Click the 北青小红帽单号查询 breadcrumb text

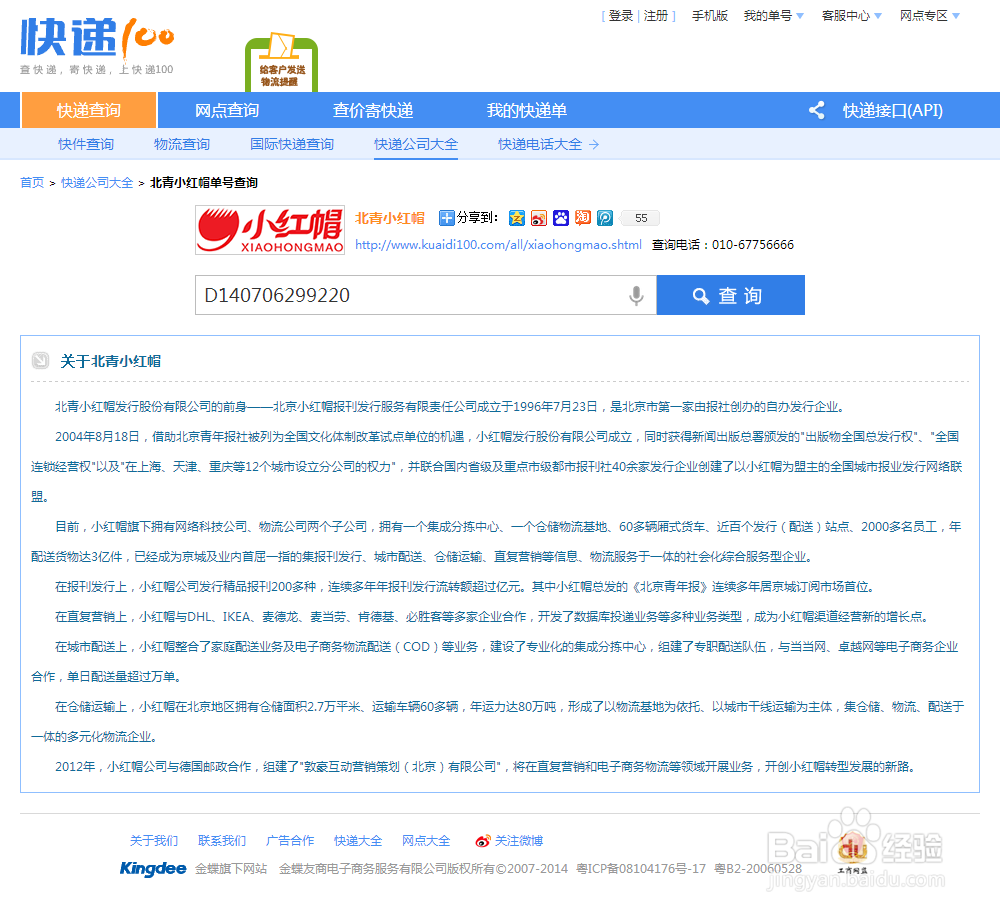click(x=204, y=182)
